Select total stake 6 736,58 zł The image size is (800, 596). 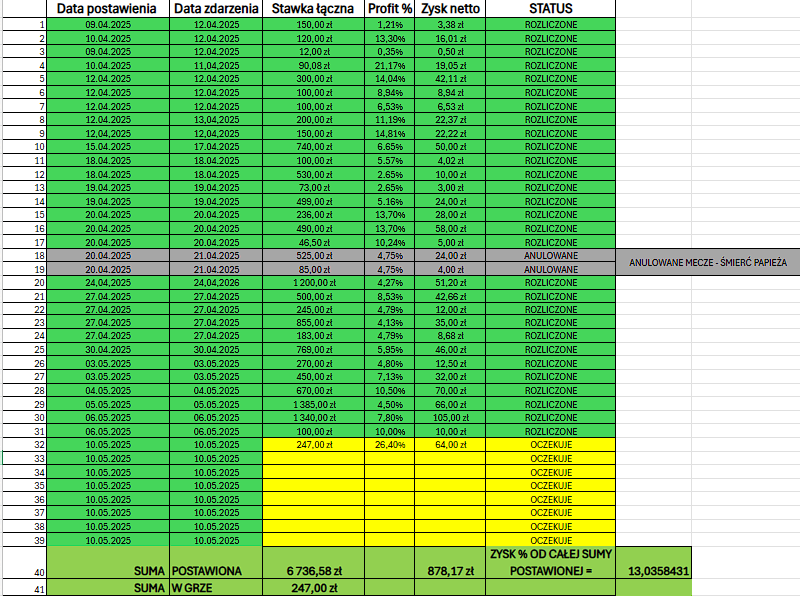[x=313, y=563]
